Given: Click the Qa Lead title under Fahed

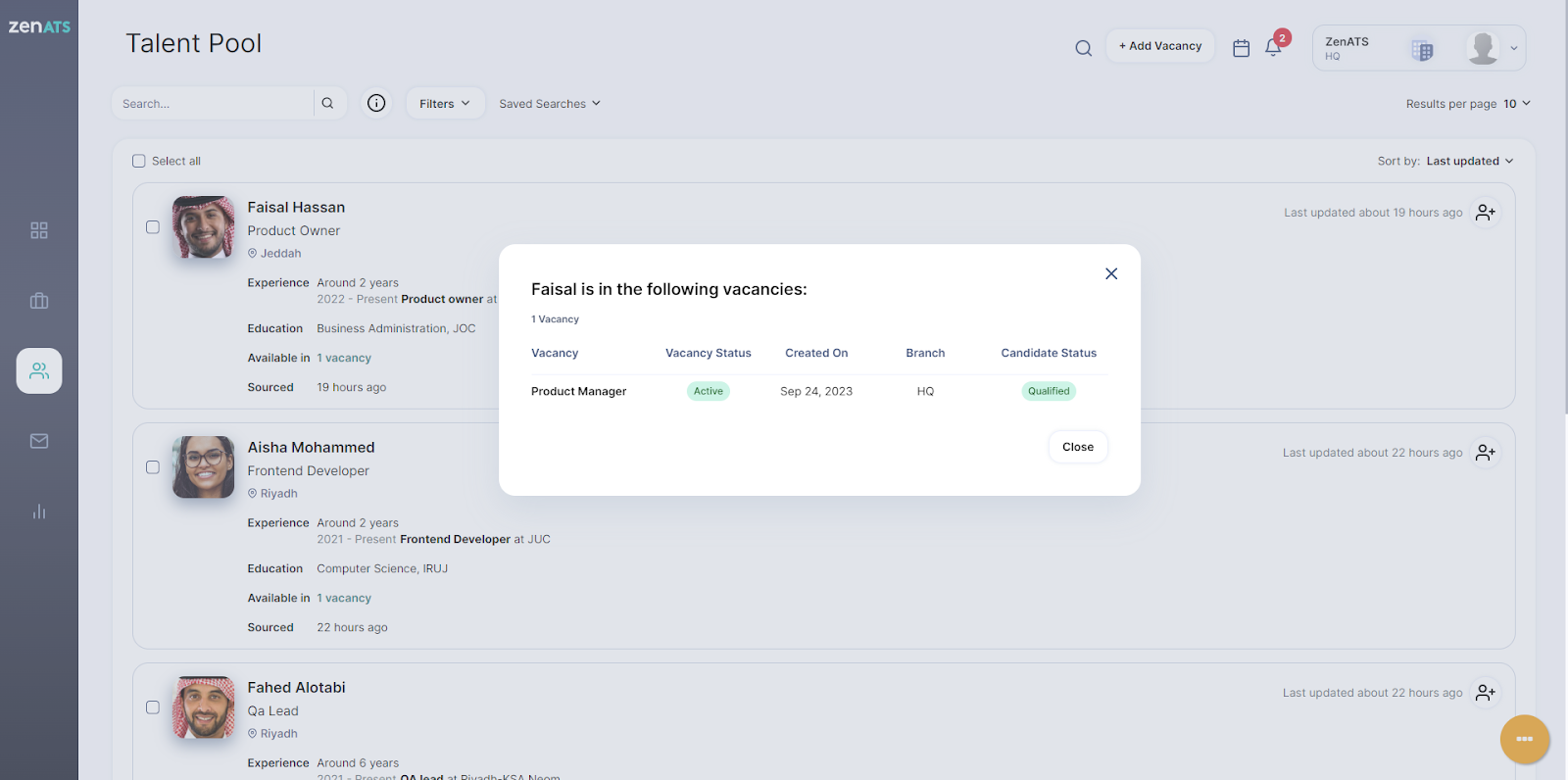Looking at the screenshot, I should [272, 711].
